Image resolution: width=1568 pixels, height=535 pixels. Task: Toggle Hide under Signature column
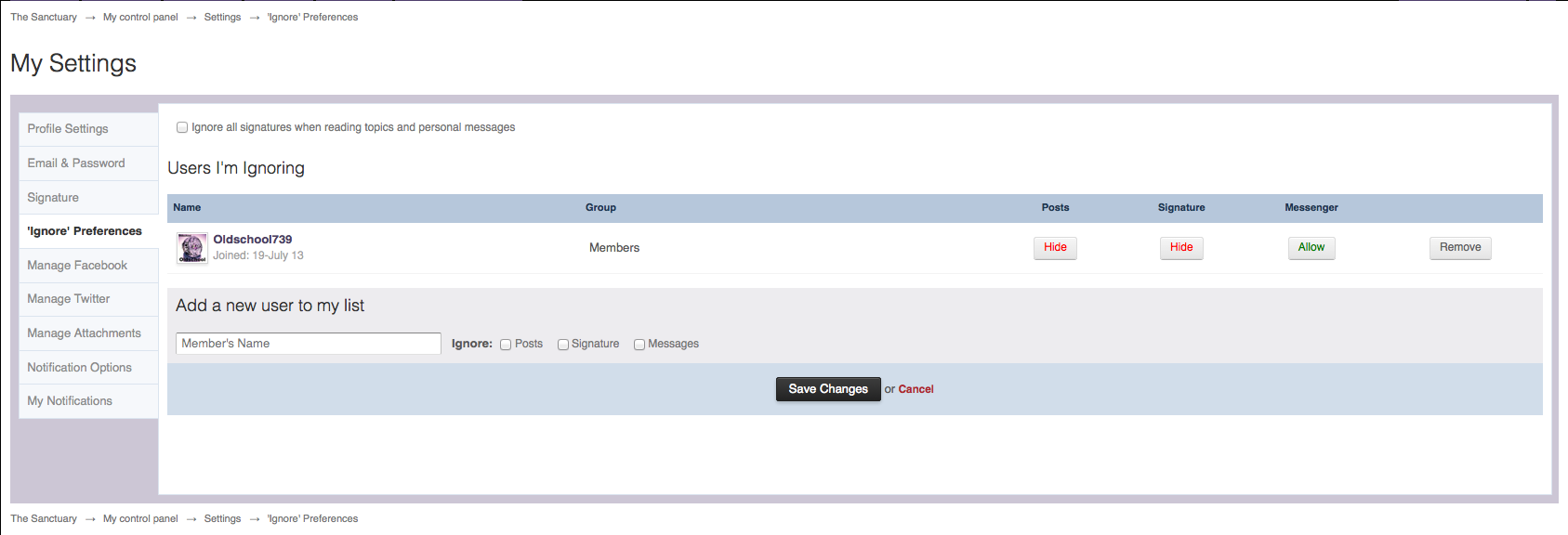click(1181, 247)
